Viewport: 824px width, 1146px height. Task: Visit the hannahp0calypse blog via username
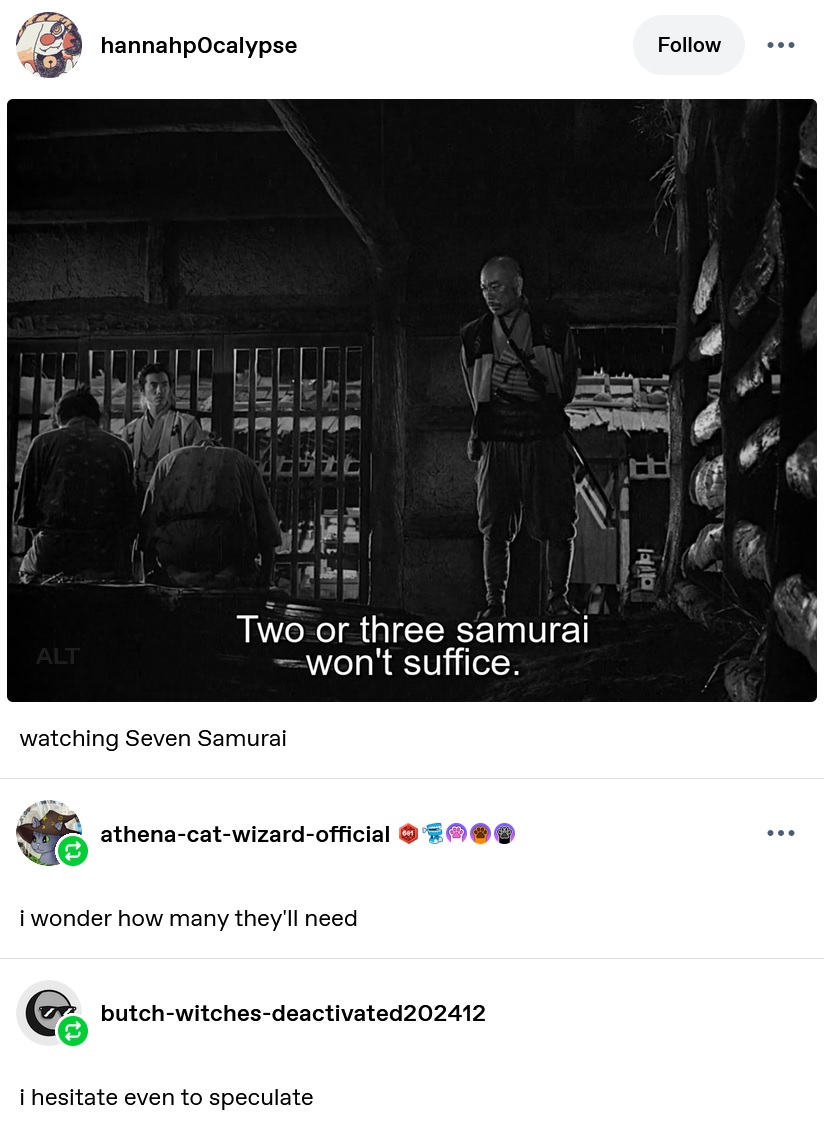(x=199, y=45)
